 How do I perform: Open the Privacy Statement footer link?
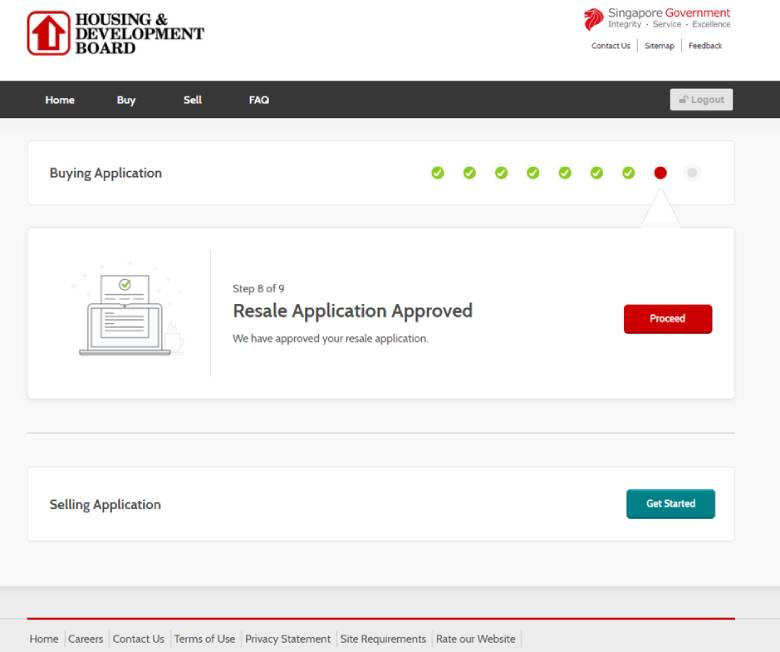[x=287, y=639]
